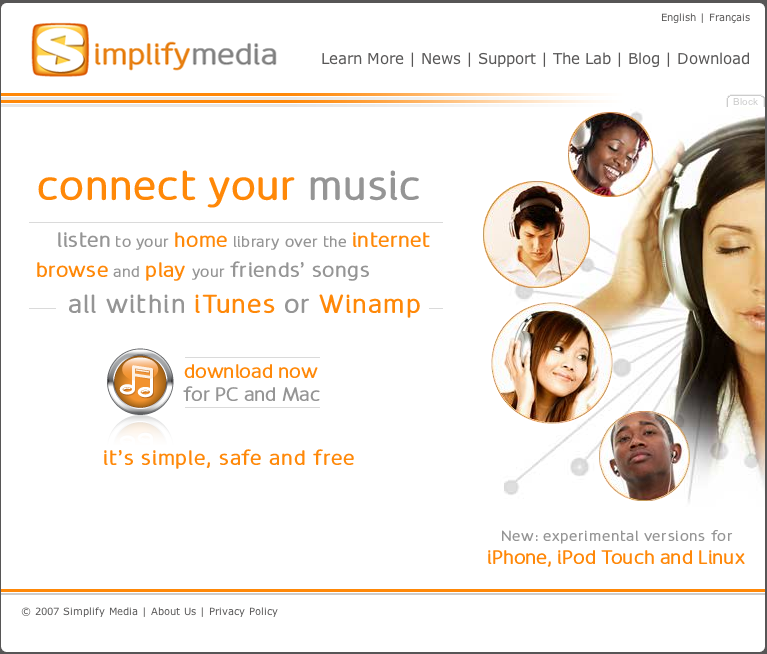
Task: Click thumbnail of man wearing earbuds
Action: coord(644,456)
